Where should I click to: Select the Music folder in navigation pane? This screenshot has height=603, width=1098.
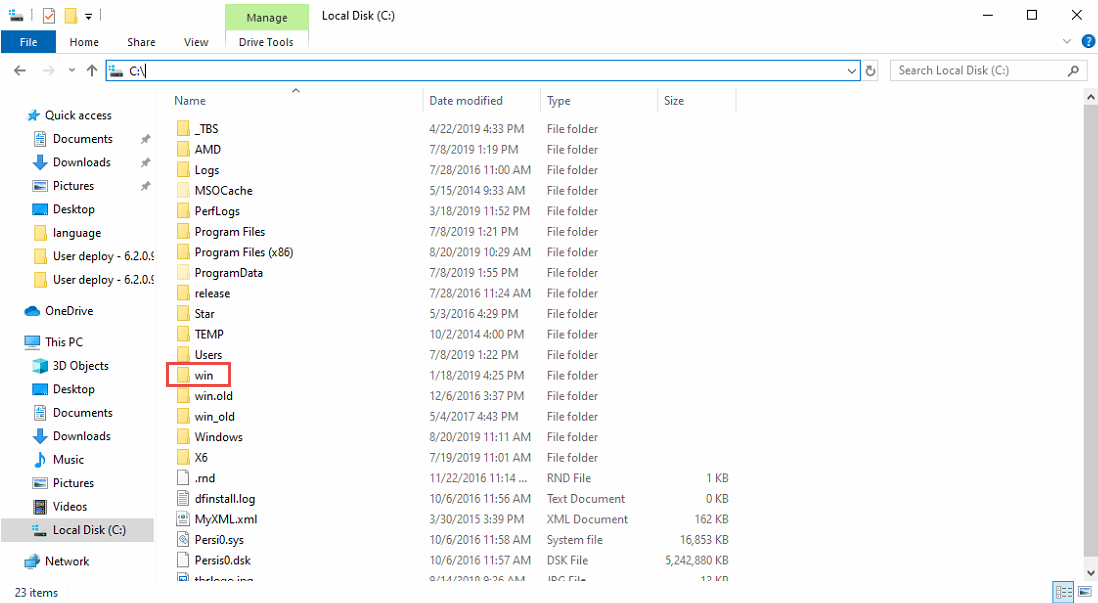[x=68, y=460]
